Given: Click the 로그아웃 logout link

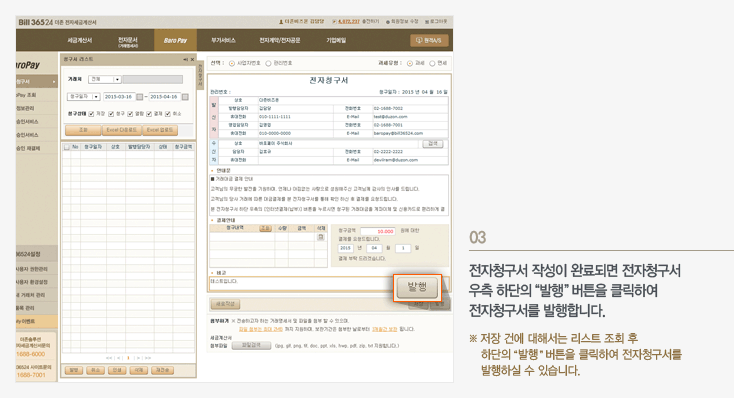Looking at the screenshot, I should (436, 22).
